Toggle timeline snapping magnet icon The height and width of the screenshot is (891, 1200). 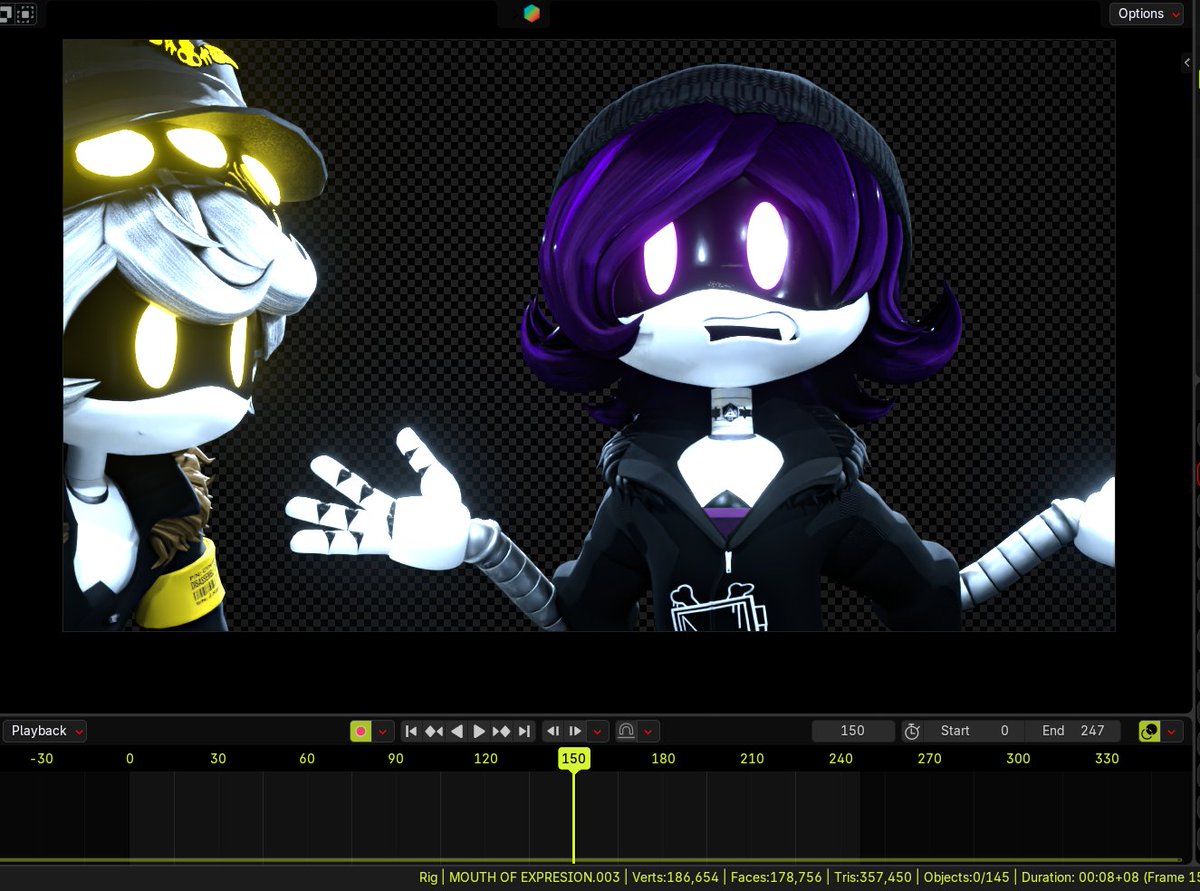[x=626, y=731]
